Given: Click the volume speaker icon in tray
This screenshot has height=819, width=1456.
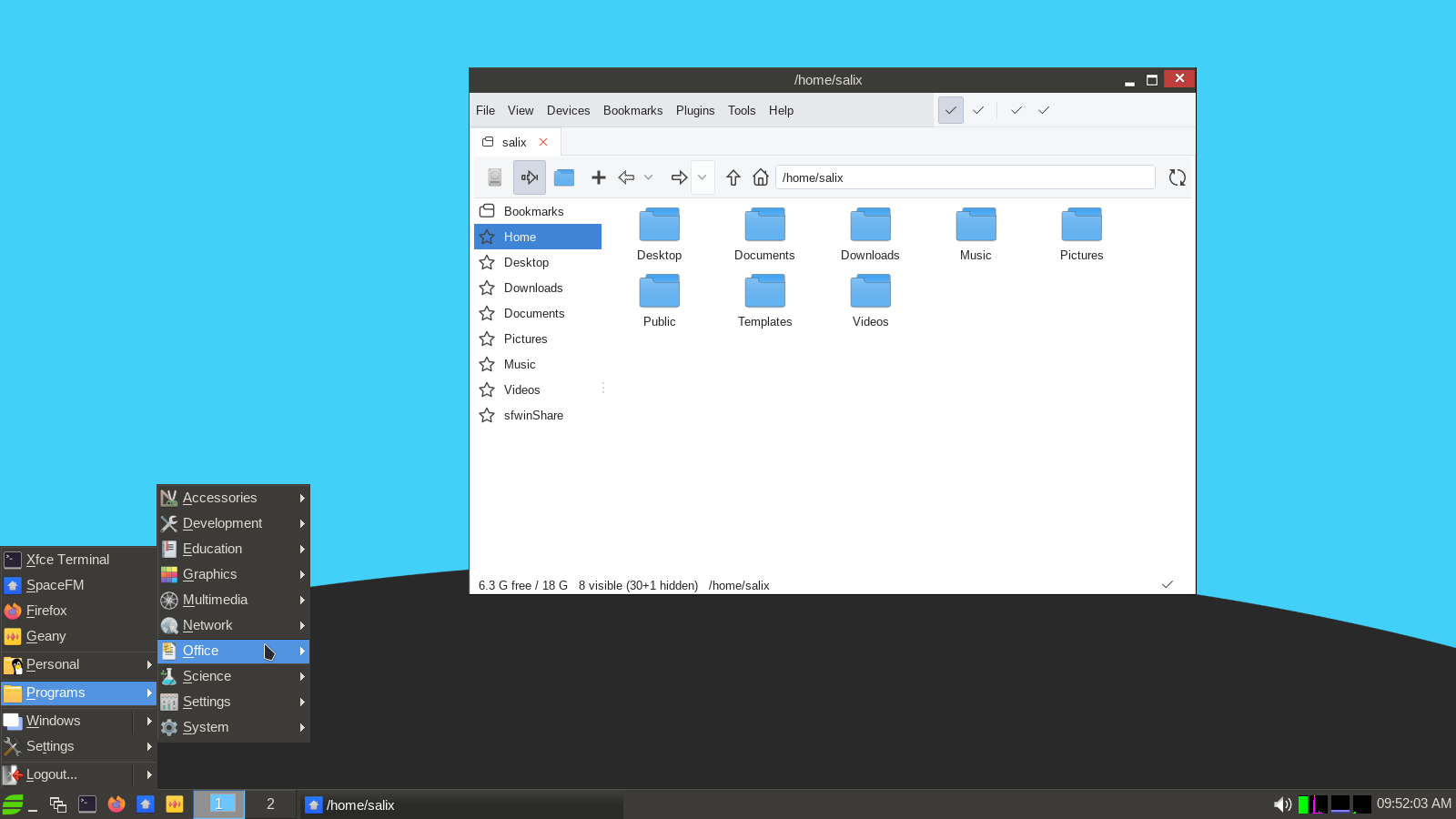Looking at the screenshot, I should tap(1283, 804).
